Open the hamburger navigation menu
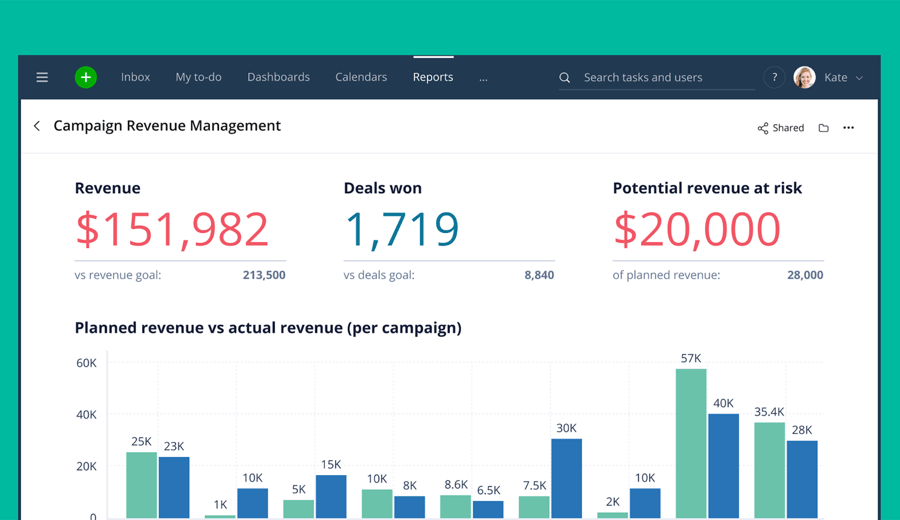900x520 pixels. pos(42,77)
